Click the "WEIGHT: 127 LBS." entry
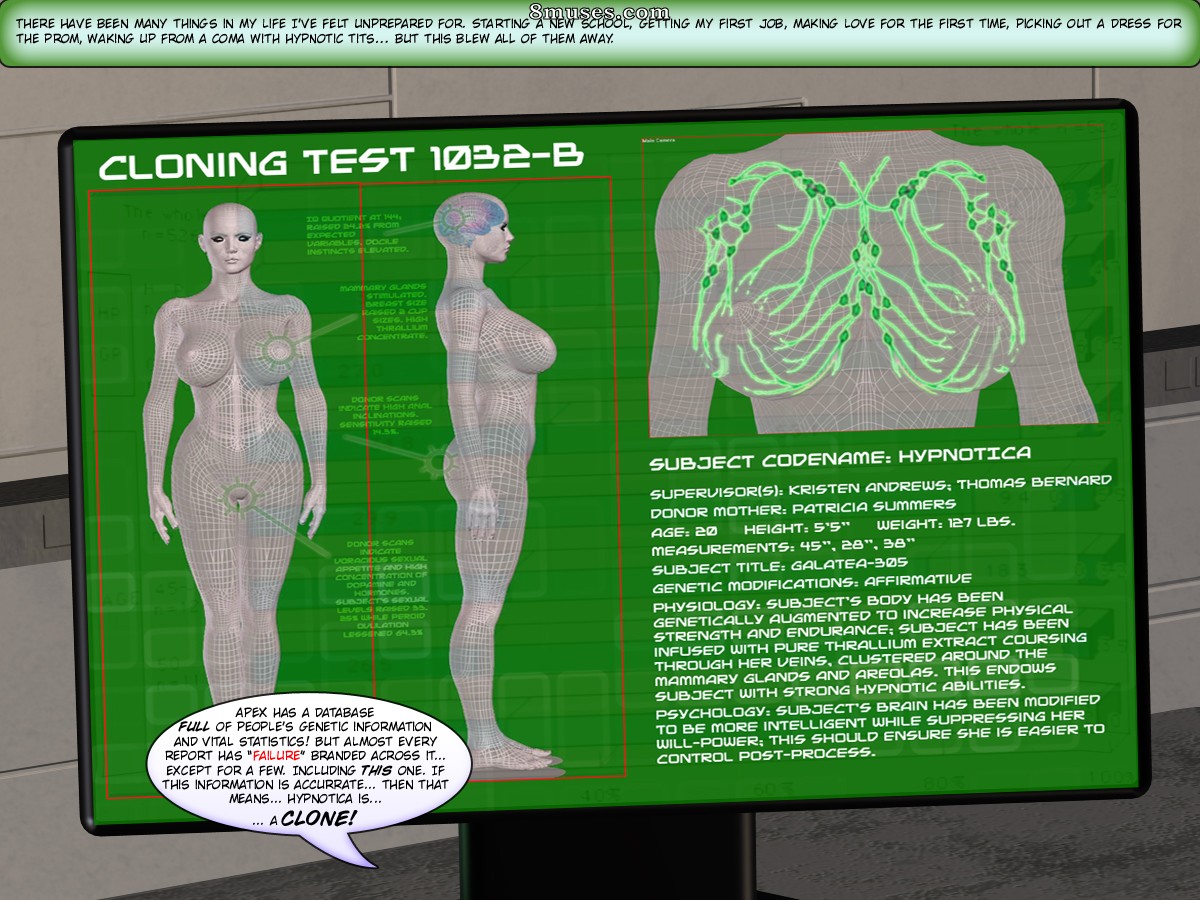 tap(946, 523)
